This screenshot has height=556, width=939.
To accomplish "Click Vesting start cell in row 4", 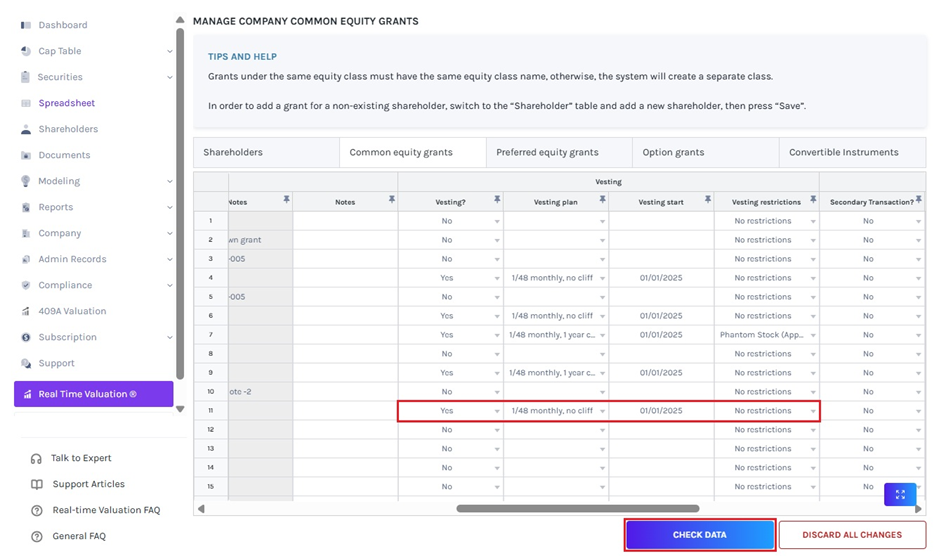I will click(x=661, y=278).
